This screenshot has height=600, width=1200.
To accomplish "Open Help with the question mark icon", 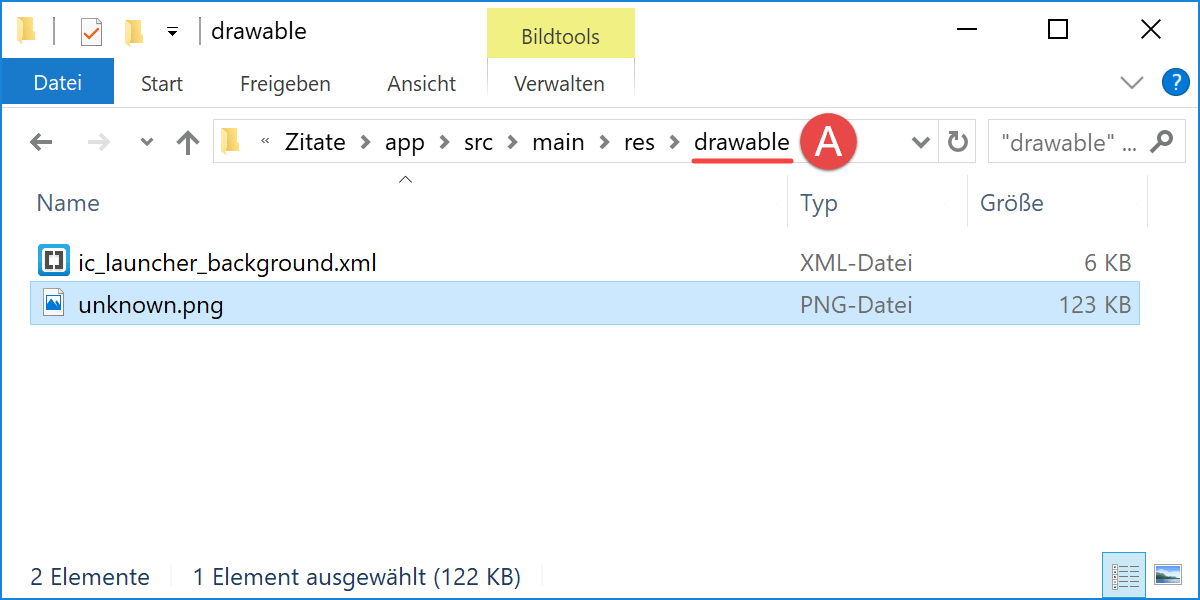I will tap(1175, 83).
